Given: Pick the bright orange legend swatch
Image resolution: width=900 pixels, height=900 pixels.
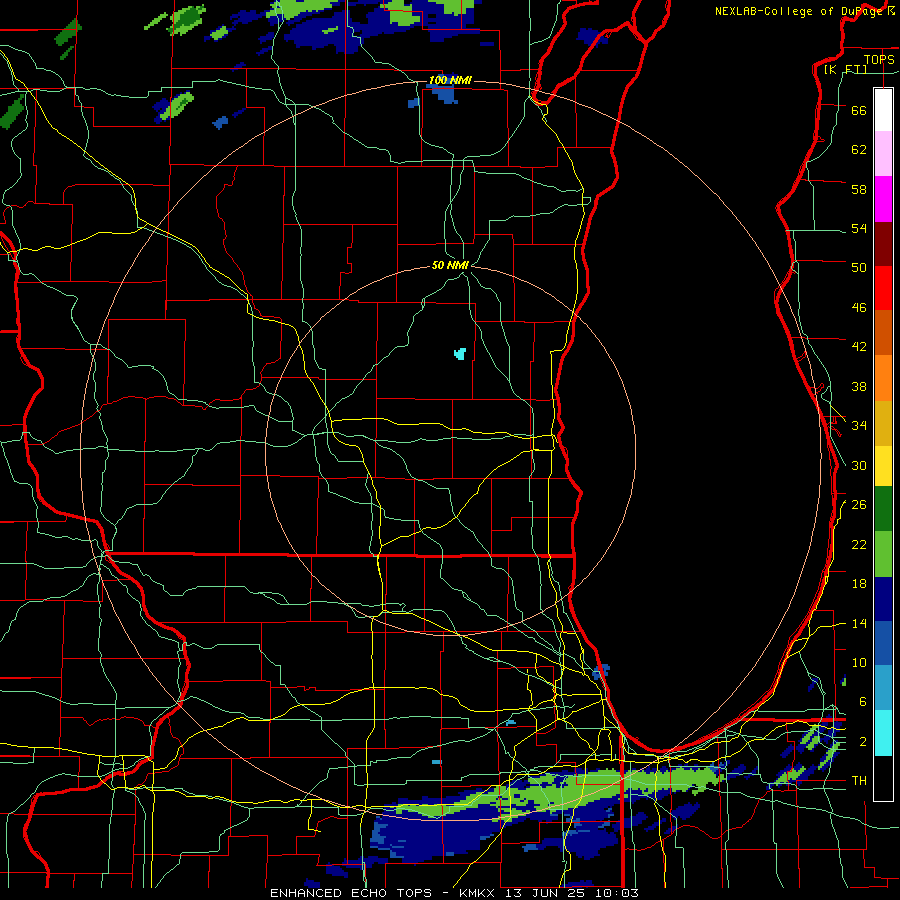Looking at the screenshot, I should click(883, 378).
